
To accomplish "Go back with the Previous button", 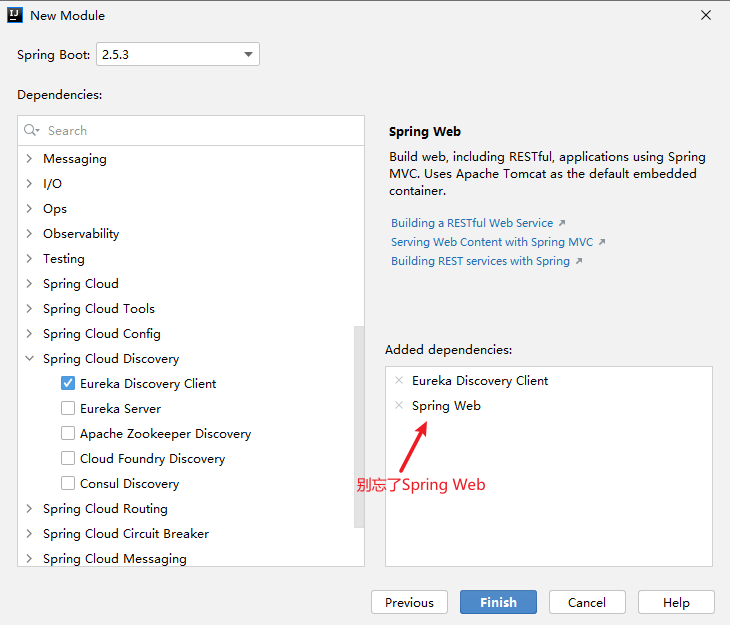I will 409,602.
